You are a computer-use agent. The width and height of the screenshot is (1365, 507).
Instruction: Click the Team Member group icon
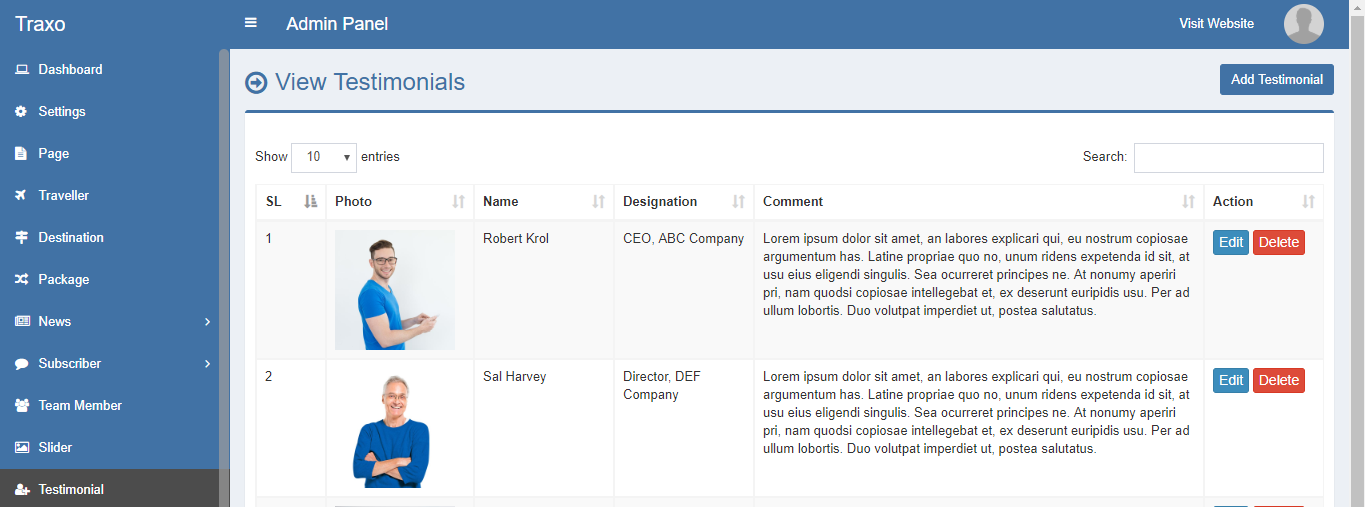[21, 406]
